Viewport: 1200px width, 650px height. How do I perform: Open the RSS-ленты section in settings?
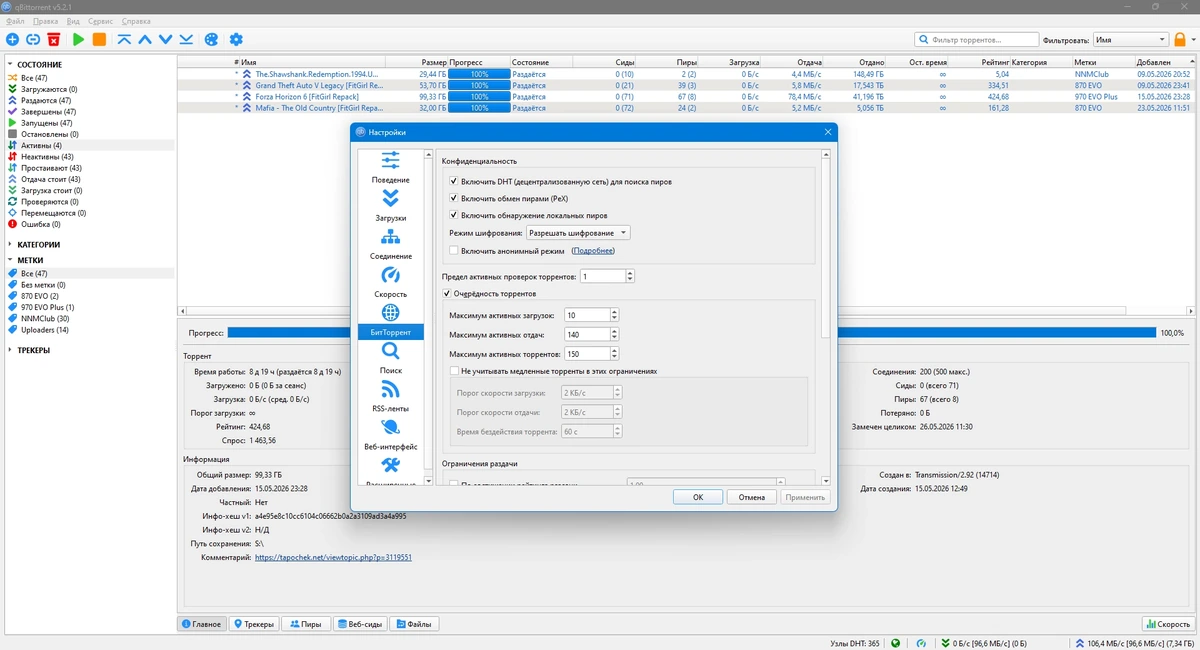pyautogui.click(x=391, y=396)
